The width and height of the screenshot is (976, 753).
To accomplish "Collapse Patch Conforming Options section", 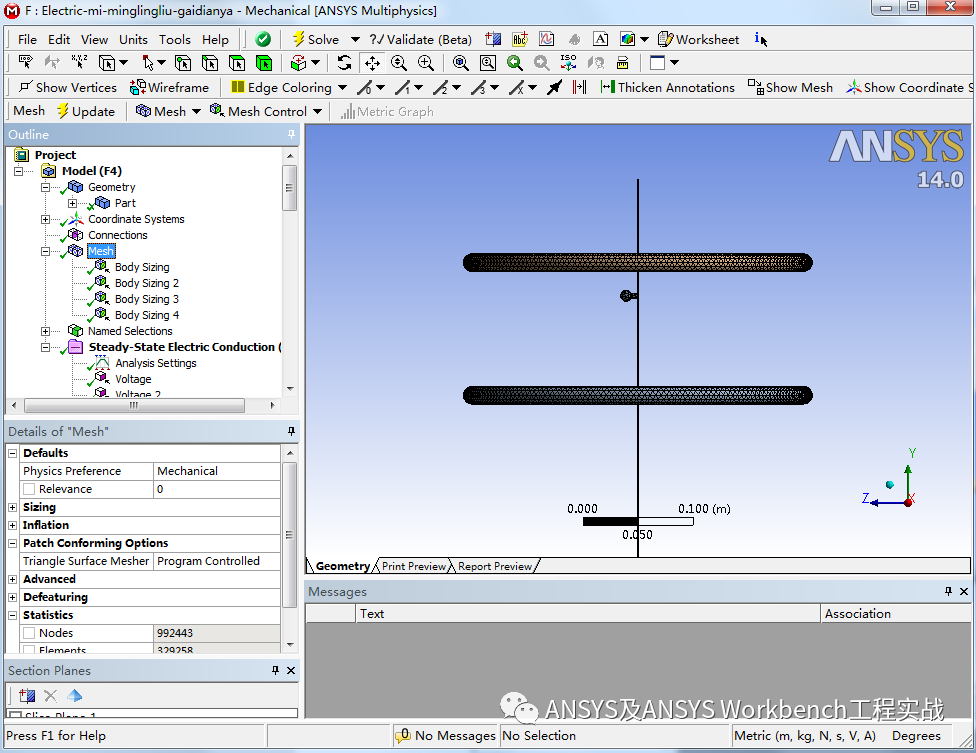I will click(12, 543).
